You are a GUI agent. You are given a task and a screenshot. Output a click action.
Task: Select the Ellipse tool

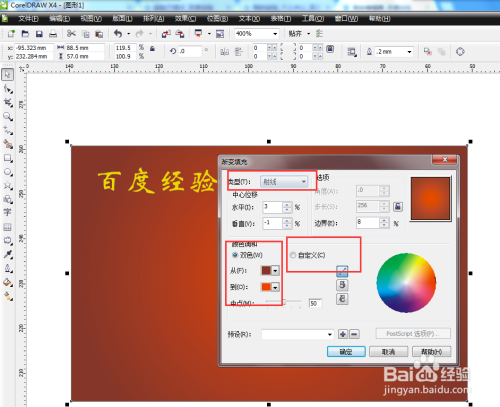pyautogui.click(x=8, y=172)
